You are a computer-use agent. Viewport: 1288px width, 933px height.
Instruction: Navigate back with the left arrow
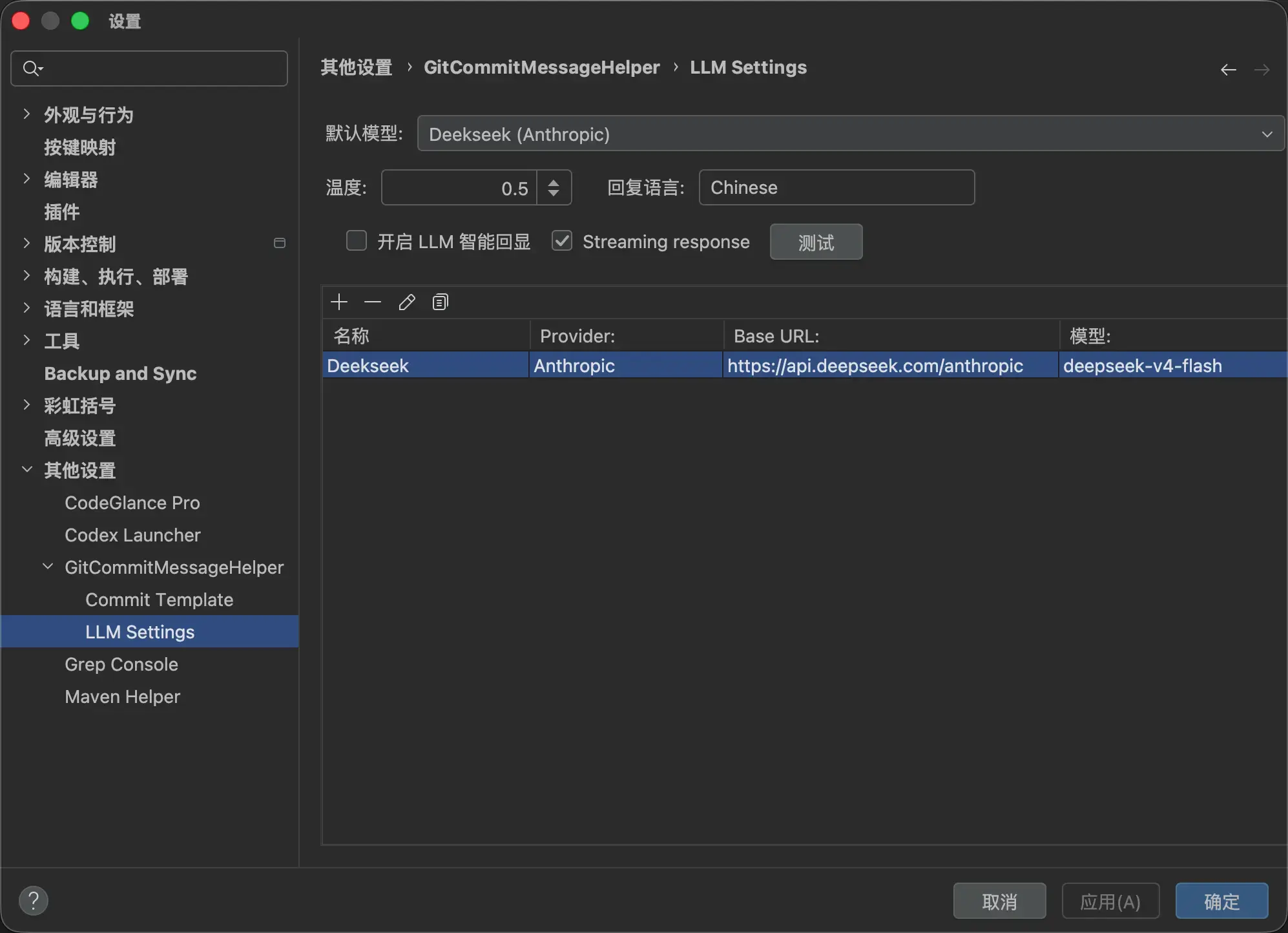click(x=1229, y=69)
